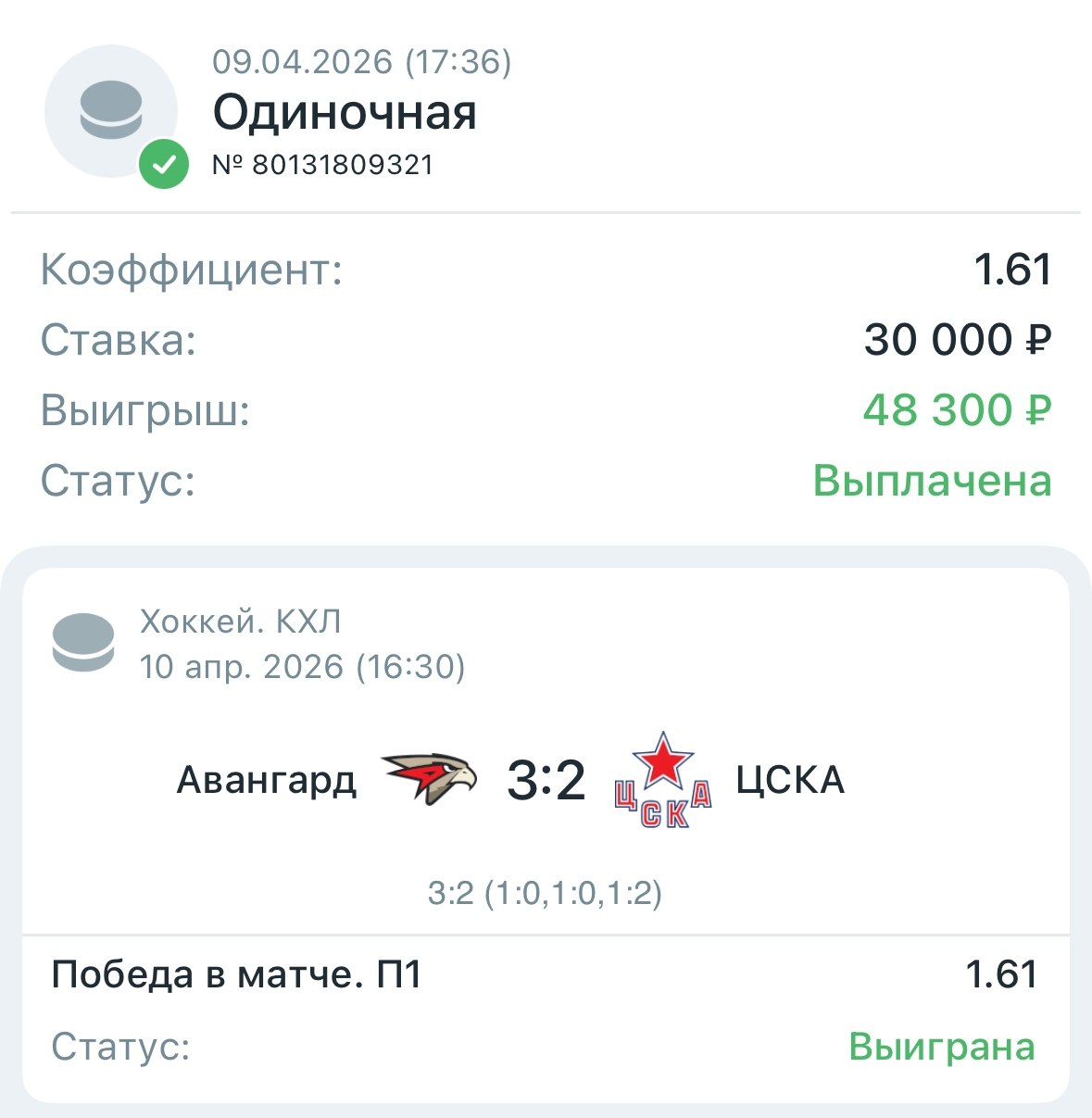This screenshot has width=1092, height=1118.
Task: Click the period scores 3:2 (1:0,1:0,1:2)
Action: (x=545, y=894)
